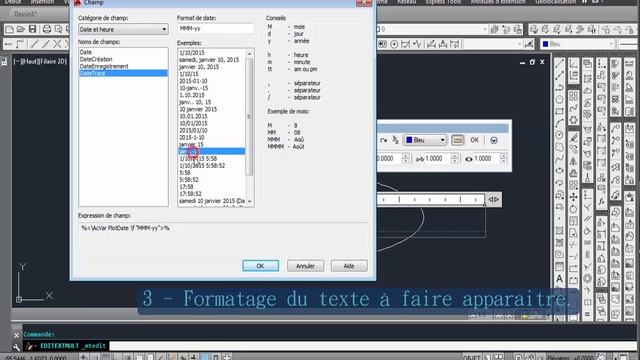Click the Aide button
This screenshot has height=360, width=640.
click(x=349, y=266)
